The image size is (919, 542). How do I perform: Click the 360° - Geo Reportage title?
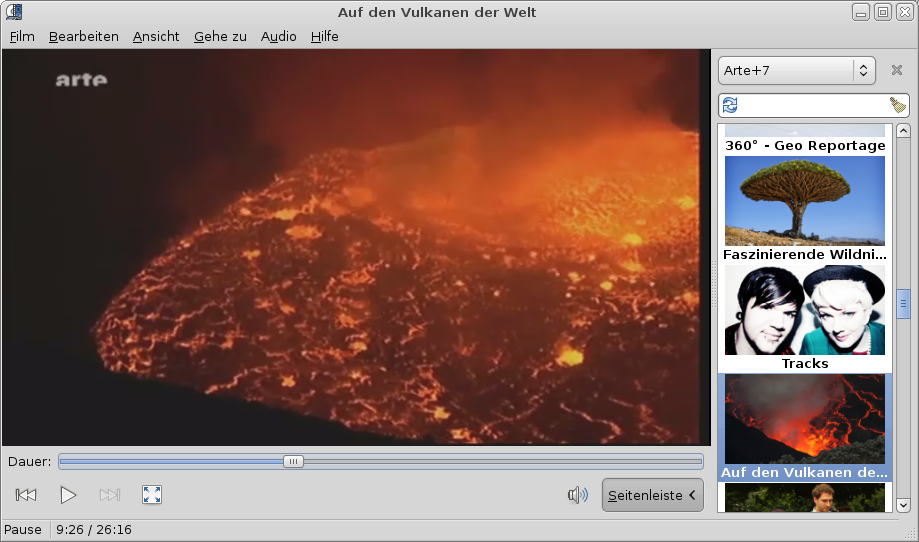click(805, 145)
